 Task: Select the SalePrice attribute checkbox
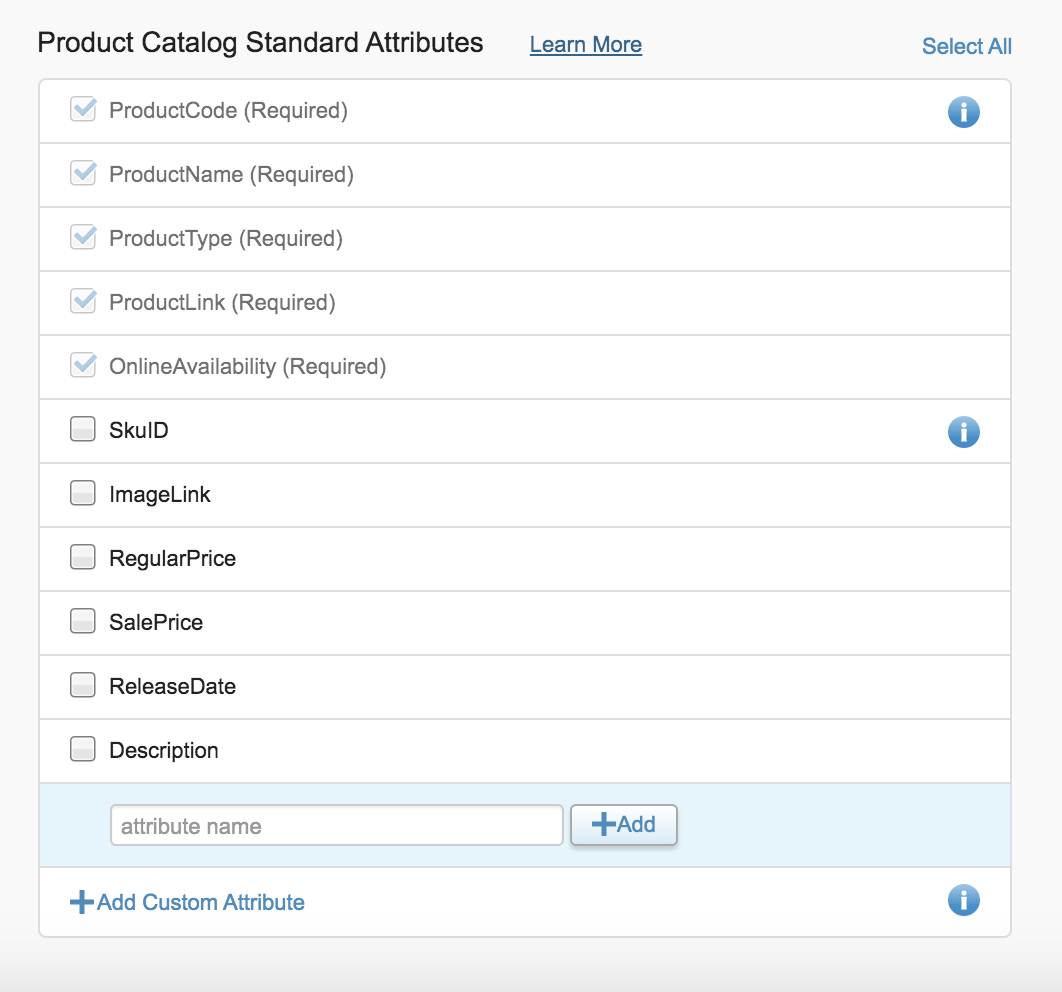pos(83,622)
